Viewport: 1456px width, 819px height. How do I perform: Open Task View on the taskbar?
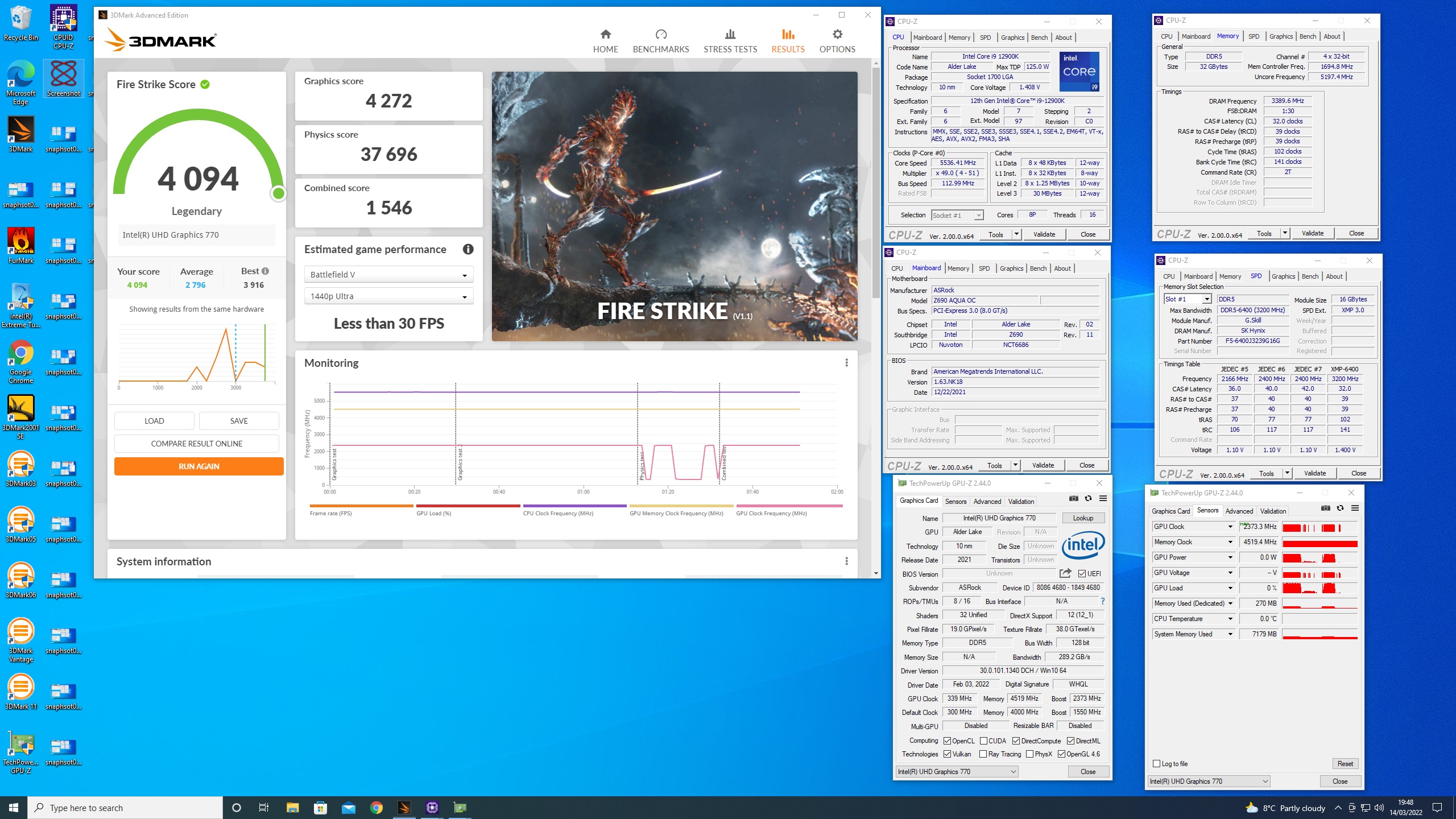(x=264, y=808)
